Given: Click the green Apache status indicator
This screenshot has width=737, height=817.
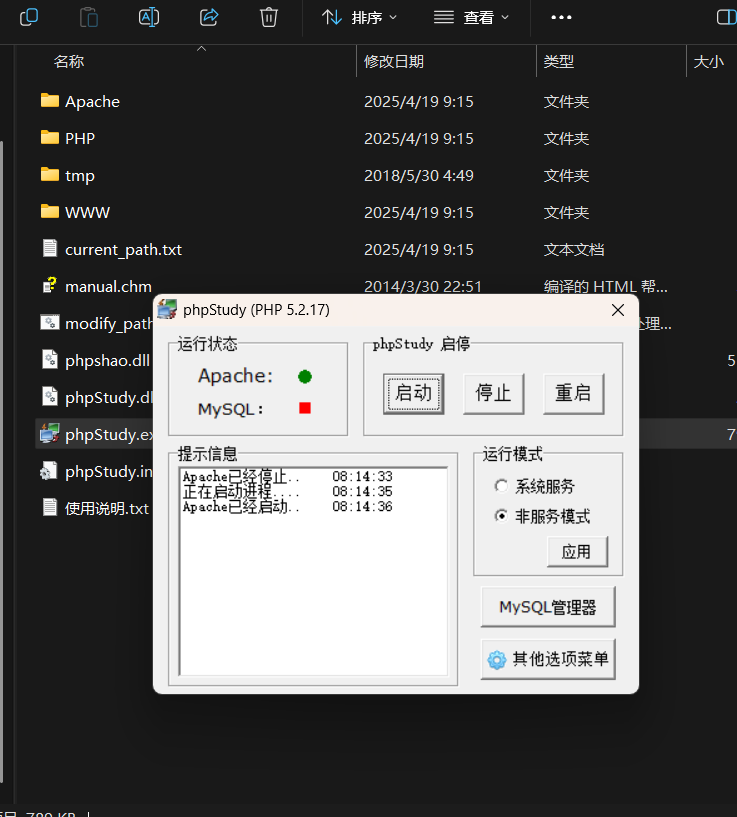Looking at the screenshot, I should point(305,376).
